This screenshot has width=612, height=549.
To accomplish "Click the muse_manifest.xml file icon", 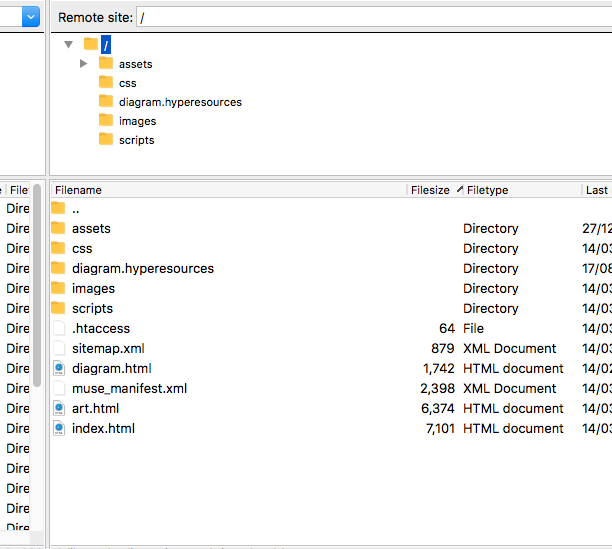I will [x=59, y=388].
